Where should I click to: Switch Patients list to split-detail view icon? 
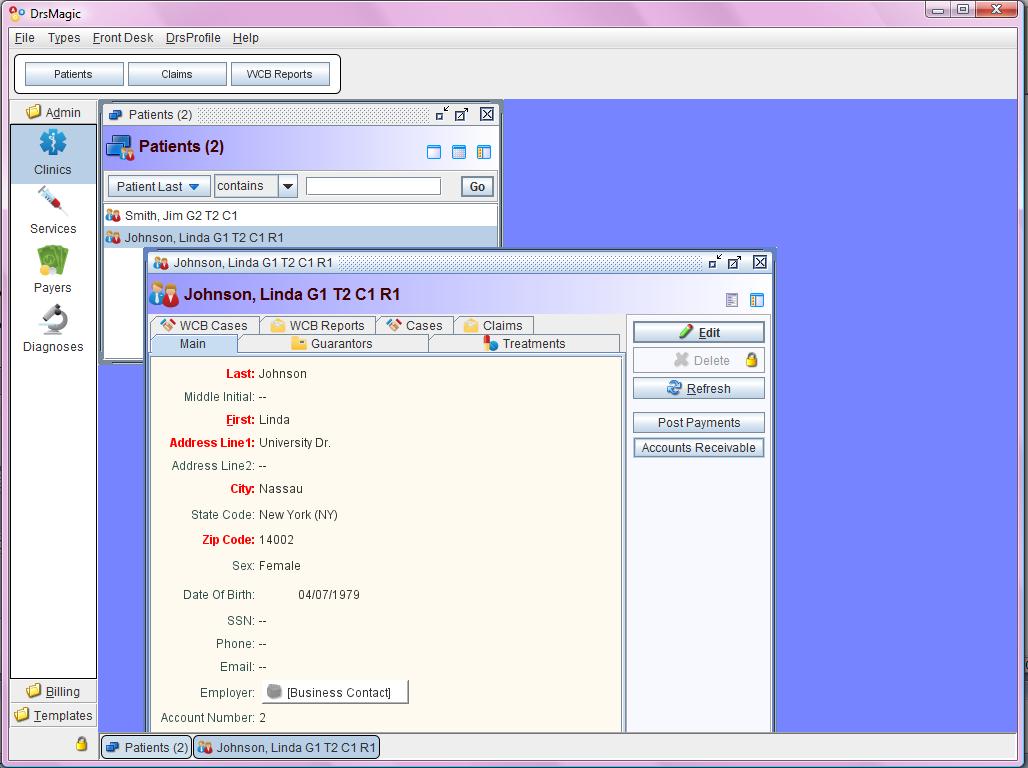pos(484,152)
